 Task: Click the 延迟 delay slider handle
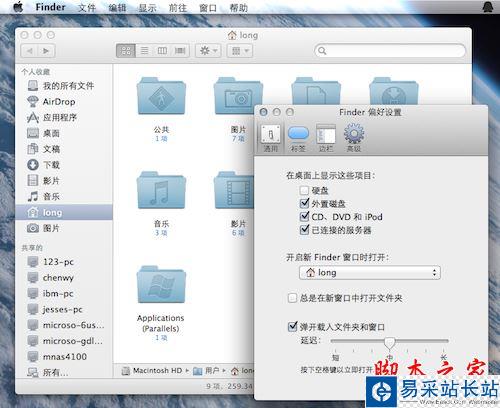click(x=389, y=343)
